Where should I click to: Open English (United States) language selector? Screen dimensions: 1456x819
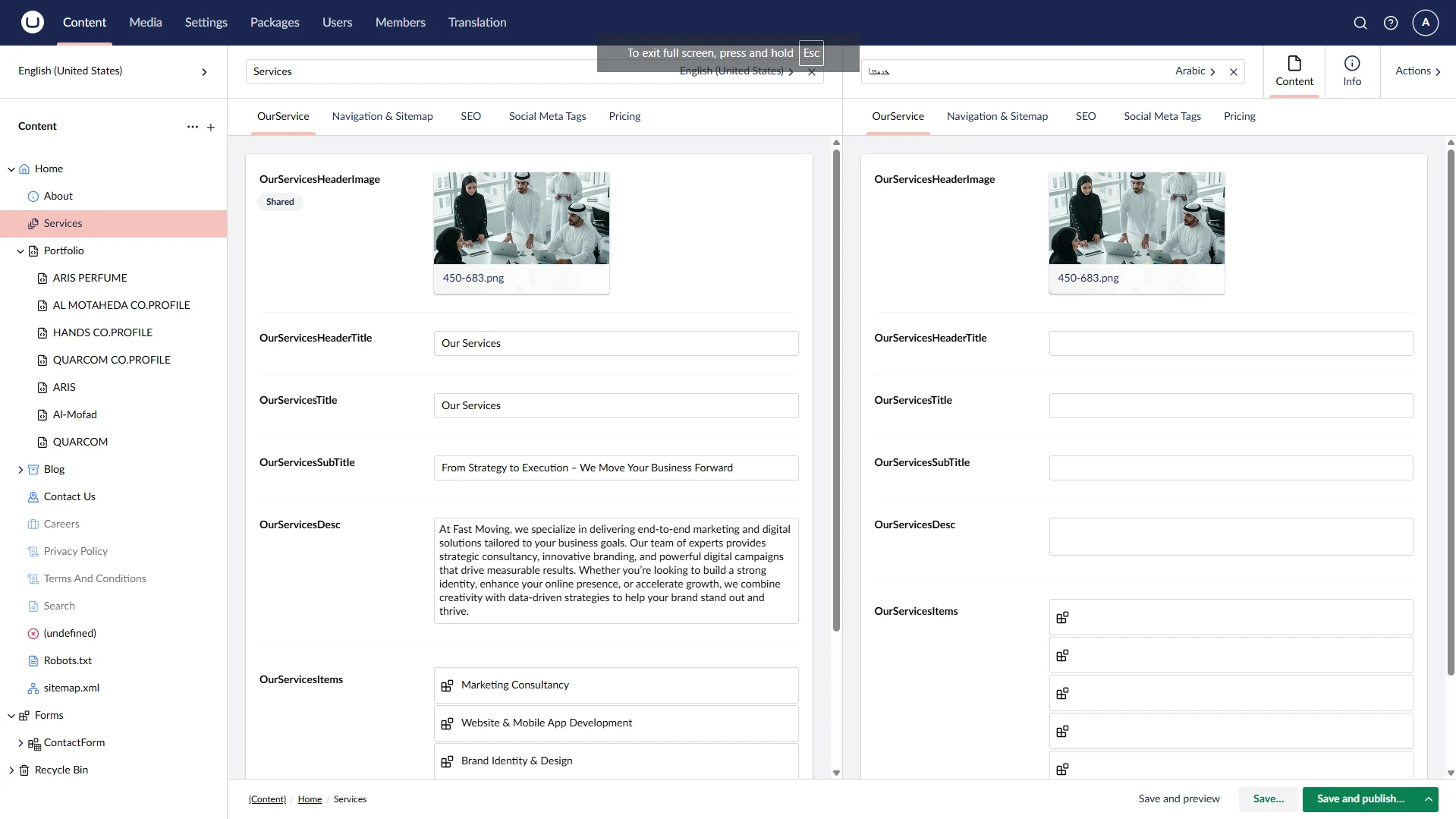pos(113,71)
